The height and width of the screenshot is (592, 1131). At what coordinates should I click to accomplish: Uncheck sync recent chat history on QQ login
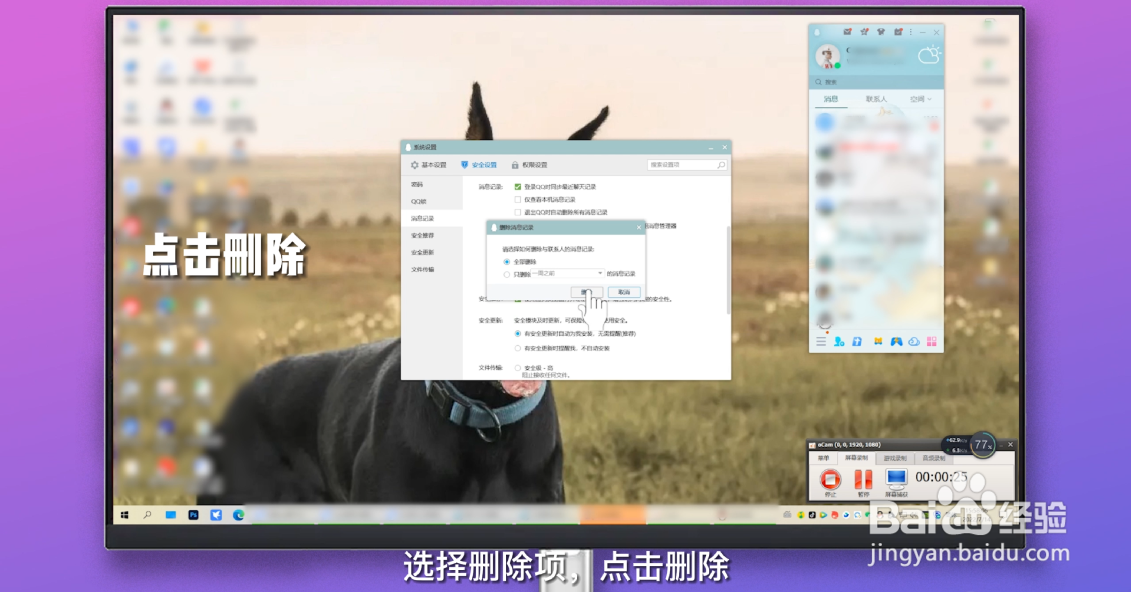pos(517,186)
